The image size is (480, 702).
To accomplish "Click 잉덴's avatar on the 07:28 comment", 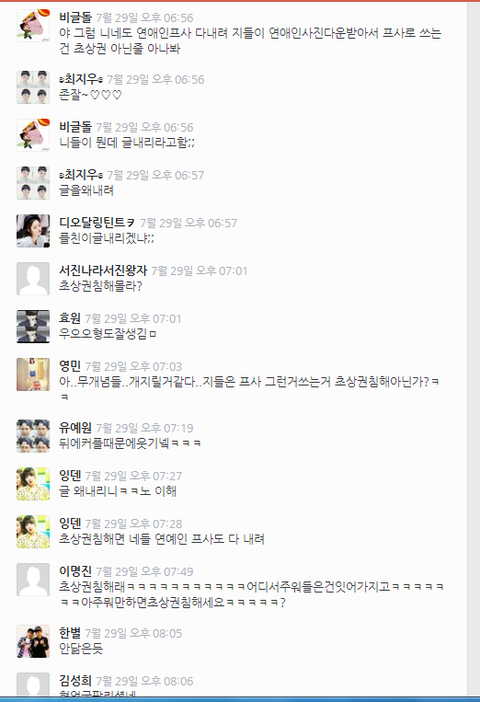I will coord(33,531).
